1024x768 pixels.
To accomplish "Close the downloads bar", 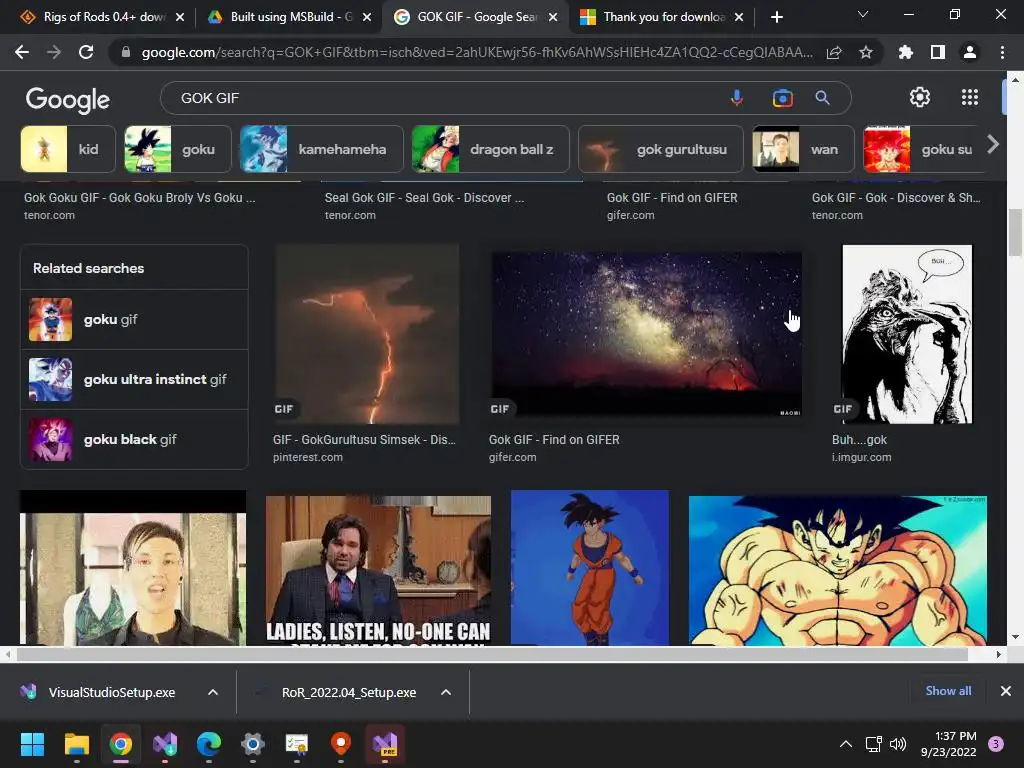I will point(1006,691).
